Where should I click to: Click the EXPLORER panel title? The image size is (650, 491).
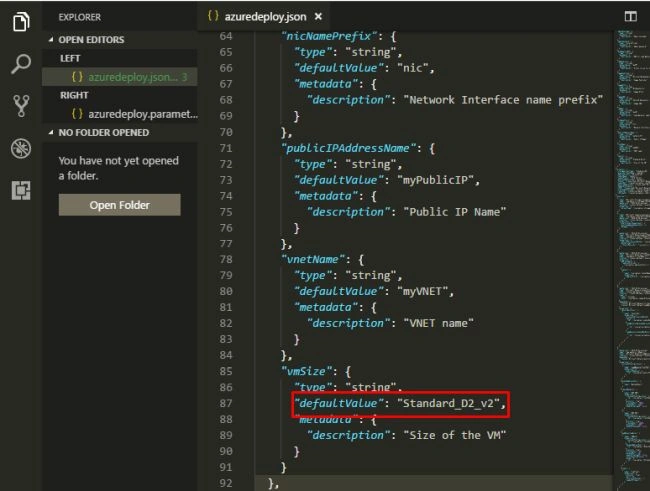pyautogui.click(x=80, y=17)
